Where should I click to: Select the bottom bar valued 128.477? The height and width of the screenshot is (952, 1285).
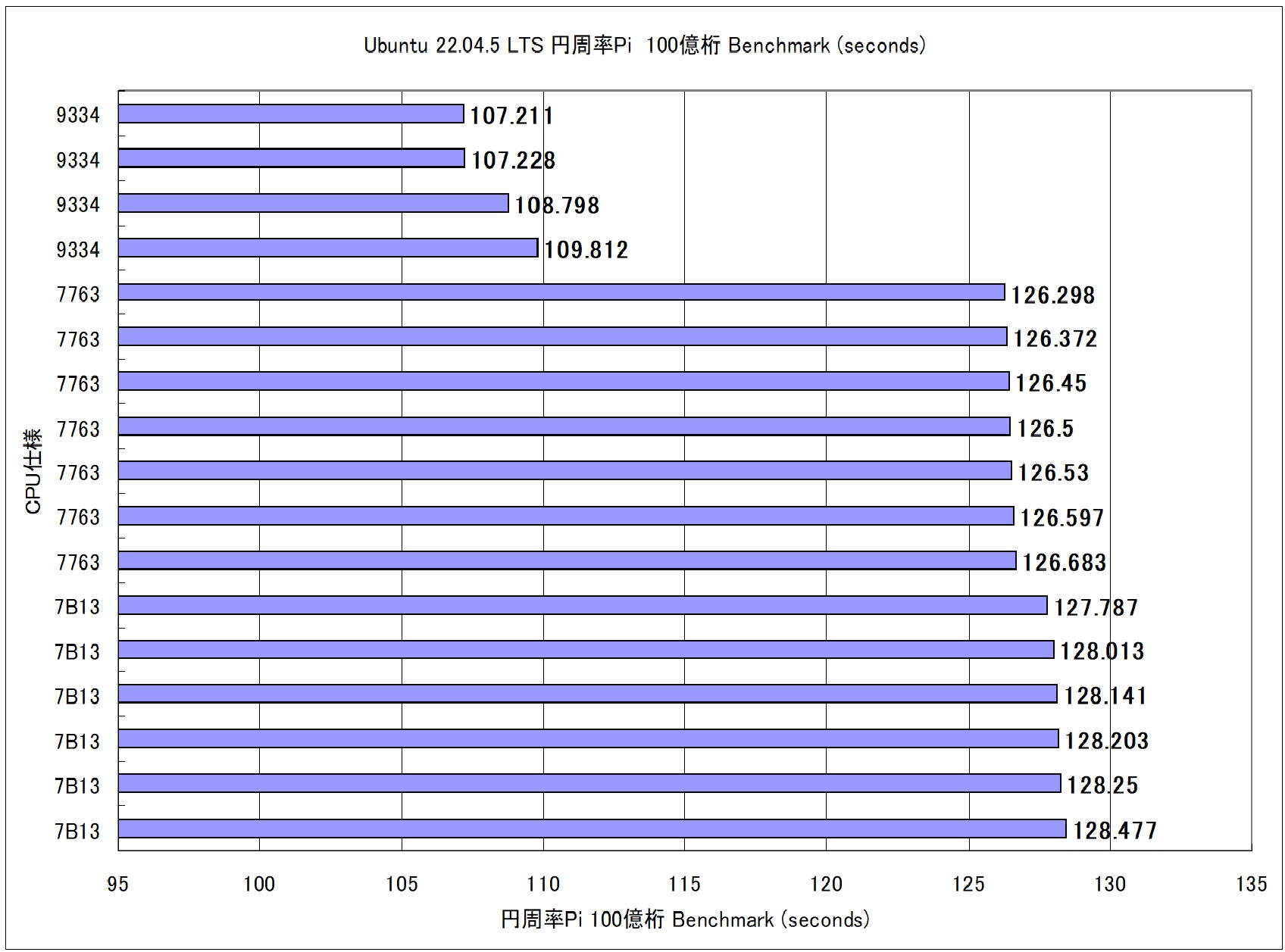(592, 829)
